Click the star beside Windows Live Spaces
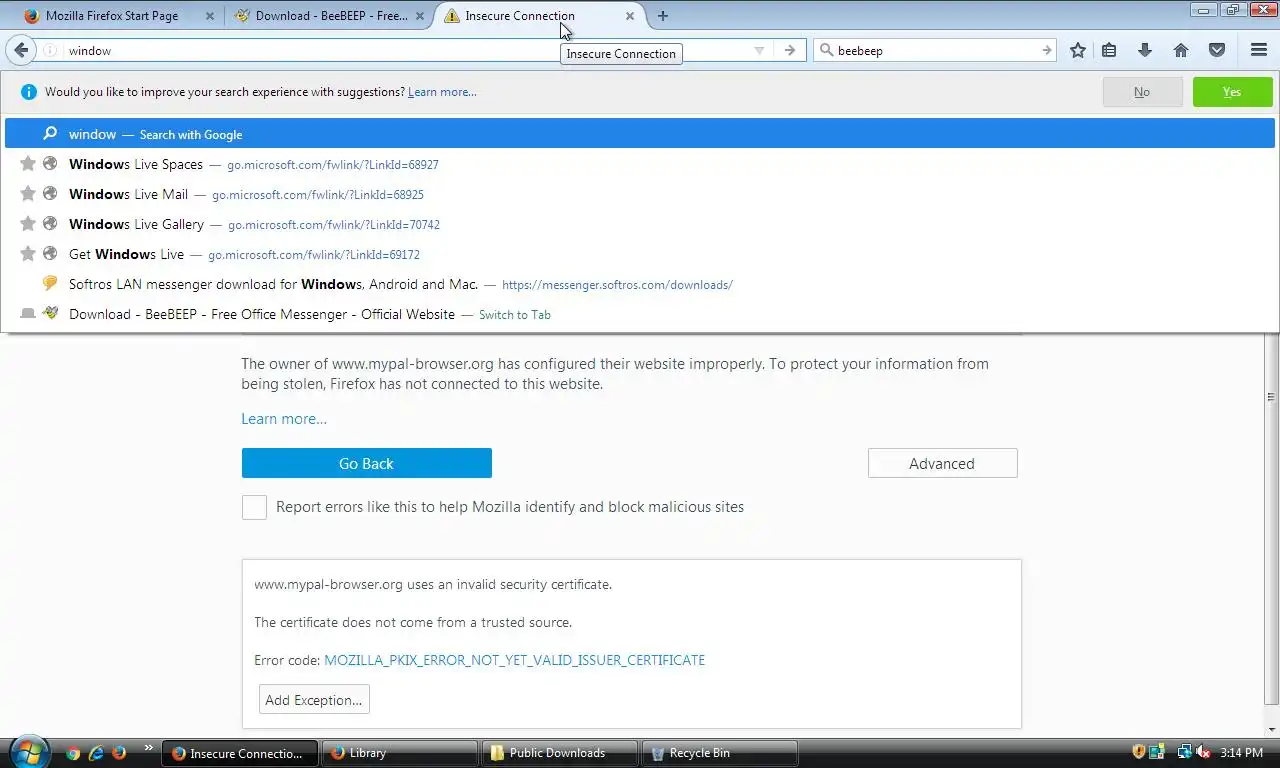1280x768 pixels. click(x=28, y=164)
